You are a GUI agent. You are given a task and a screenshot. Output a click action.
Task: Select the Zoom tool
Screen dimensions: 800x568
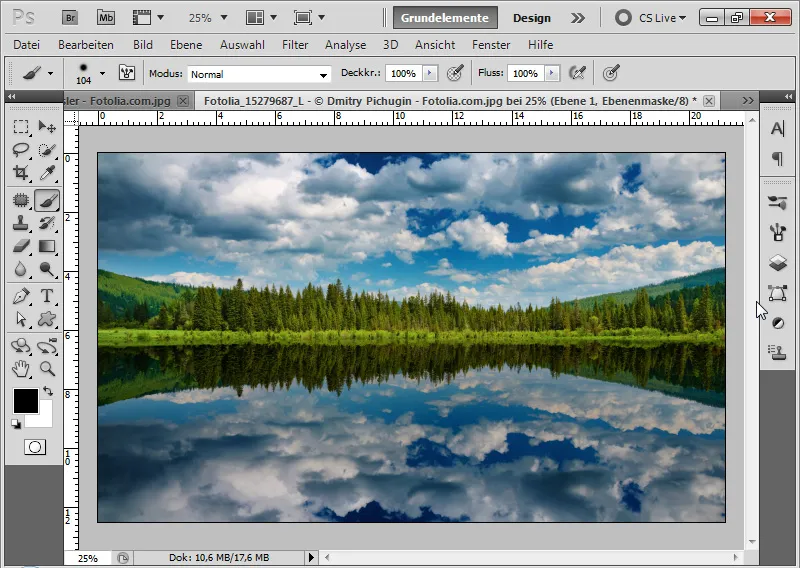(47, 368)
